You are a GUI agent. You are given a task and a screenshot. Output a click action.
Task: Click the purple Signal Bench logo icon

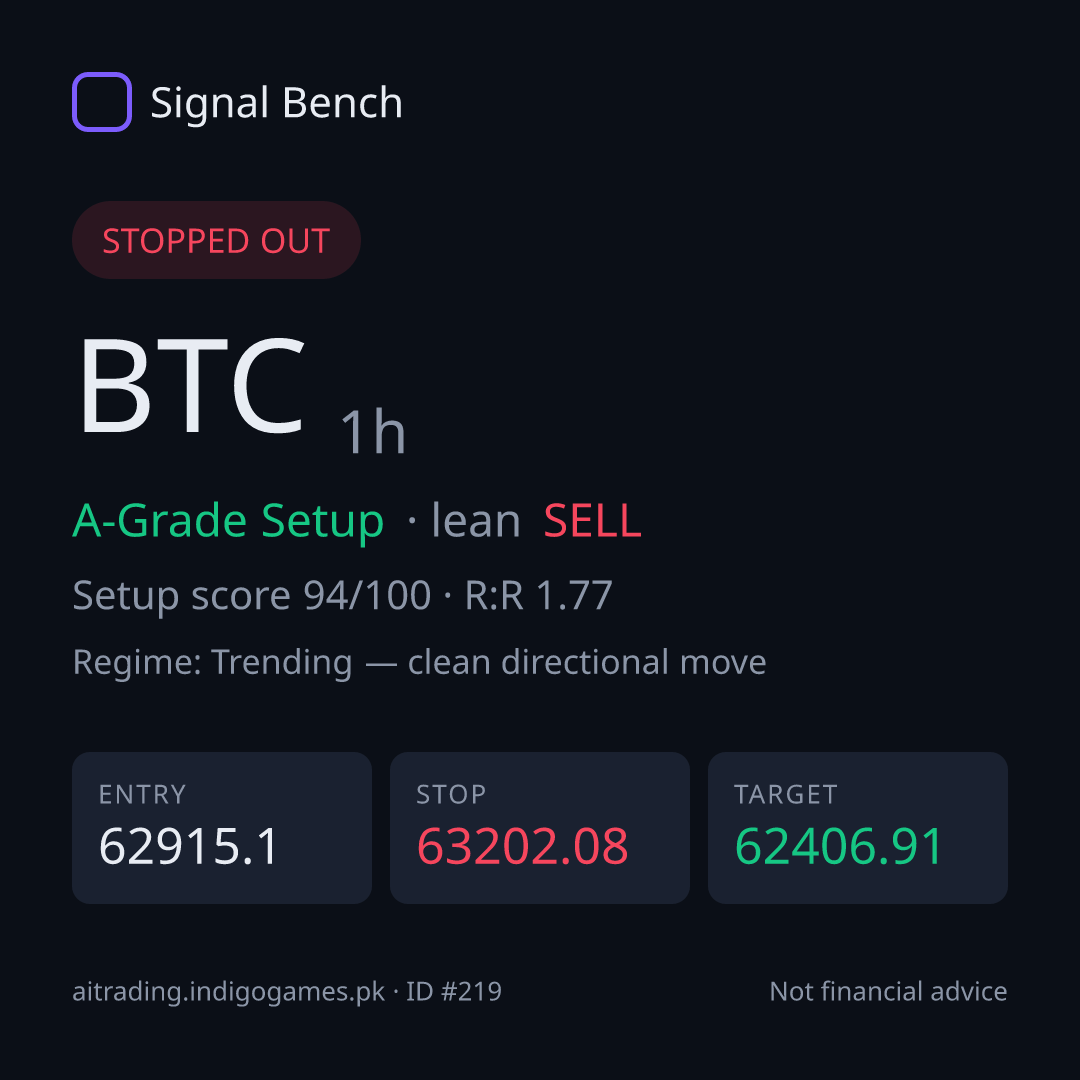pyautogui.click(x=102, y=102)
